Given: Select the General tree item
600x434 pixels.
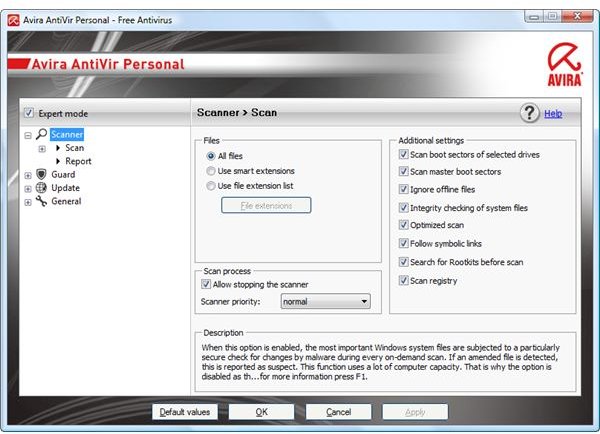Looking at the screenshot, I should [x=66, y=201].
